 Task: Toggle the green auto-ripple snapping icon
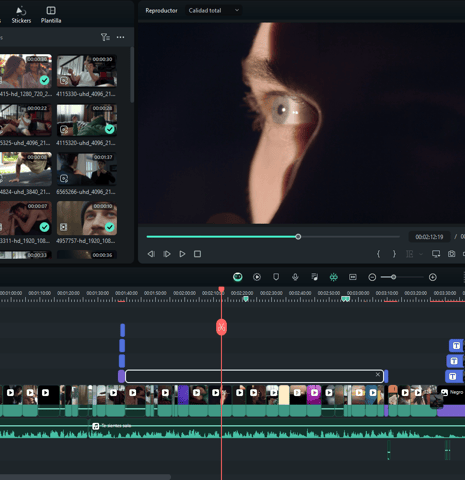click(x=333, y=277)
